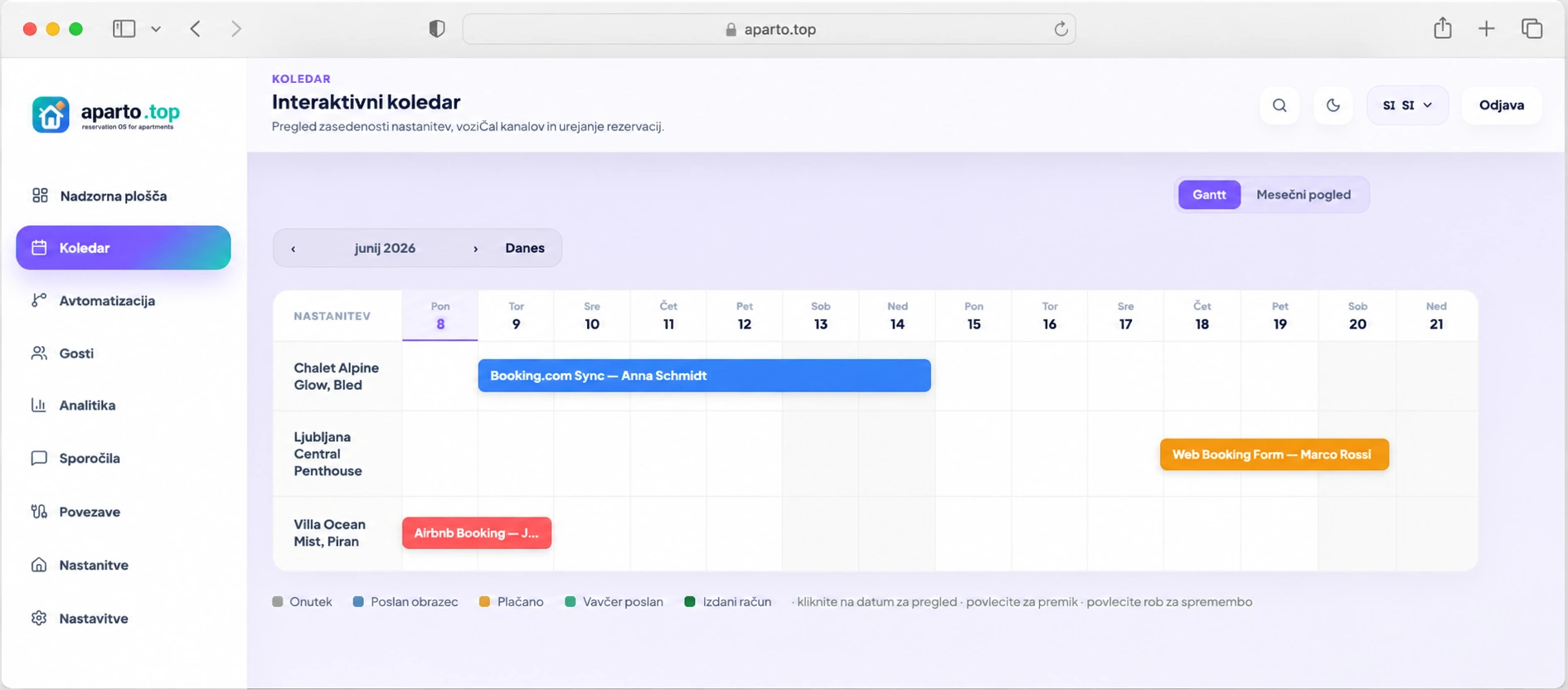
Task: Open Povezave connections icon
Action: 39,512
